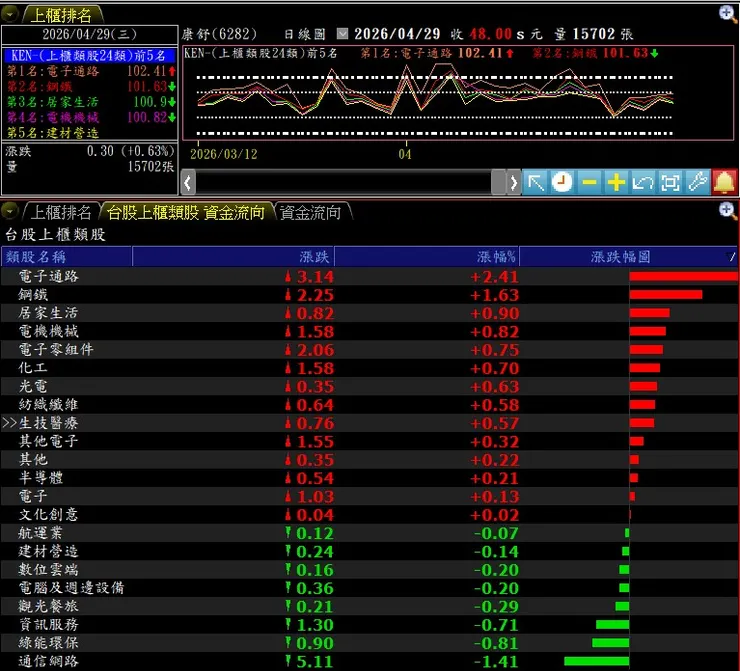
Task: Click chart title 康舒(6282)
Action: (x=219, y=34)
